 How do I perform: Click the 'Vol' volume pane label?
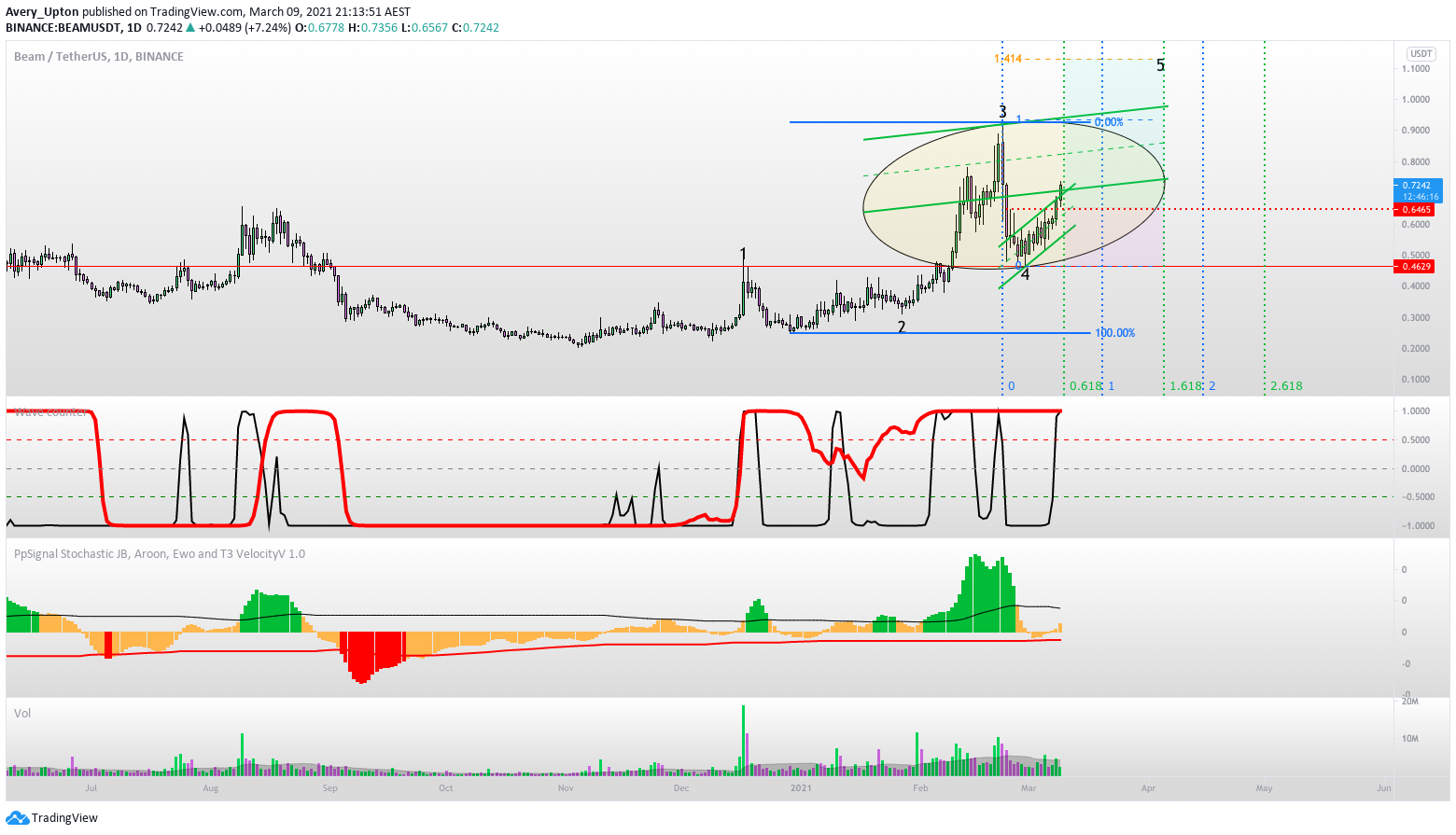pos(22,714)
